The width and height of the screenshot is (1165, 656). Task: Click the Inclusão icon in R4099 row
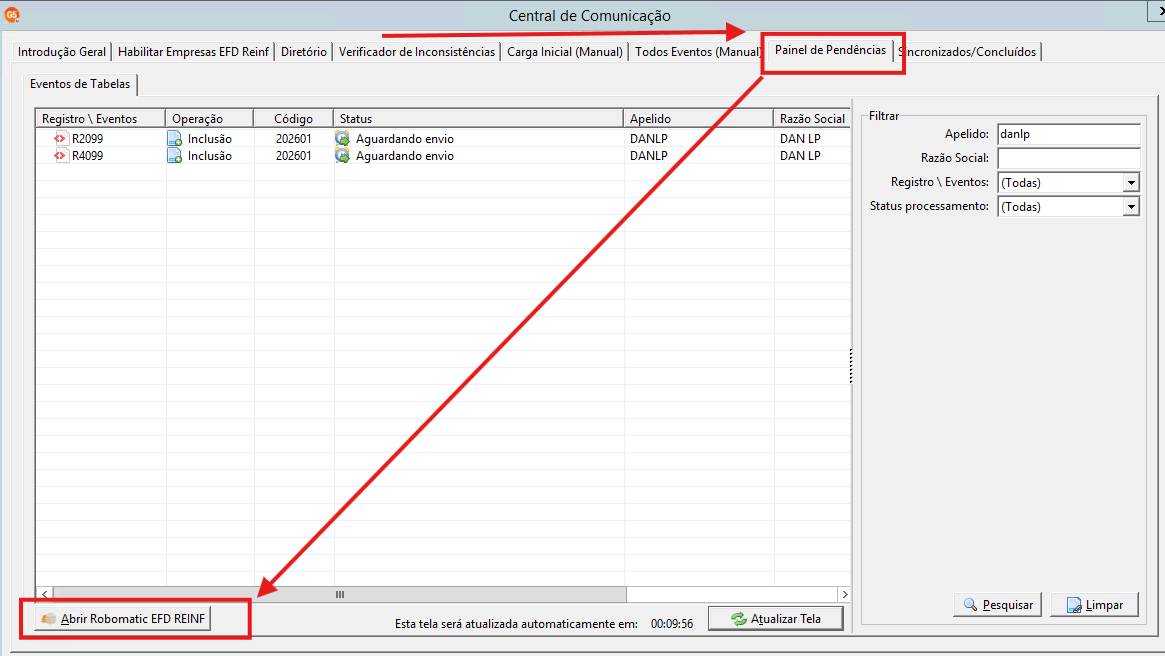(175, 155)
